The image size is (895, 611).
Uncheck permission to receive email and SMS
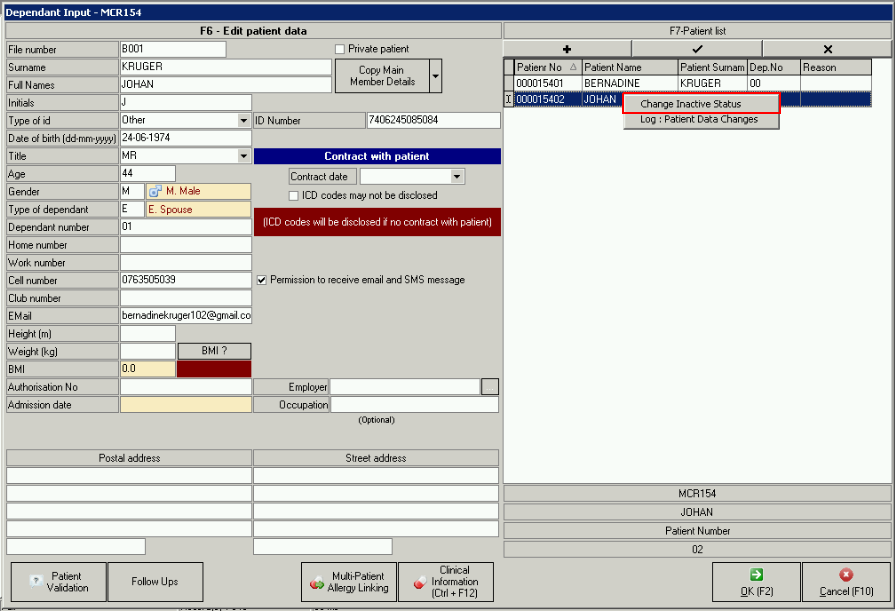coord(261,280)
